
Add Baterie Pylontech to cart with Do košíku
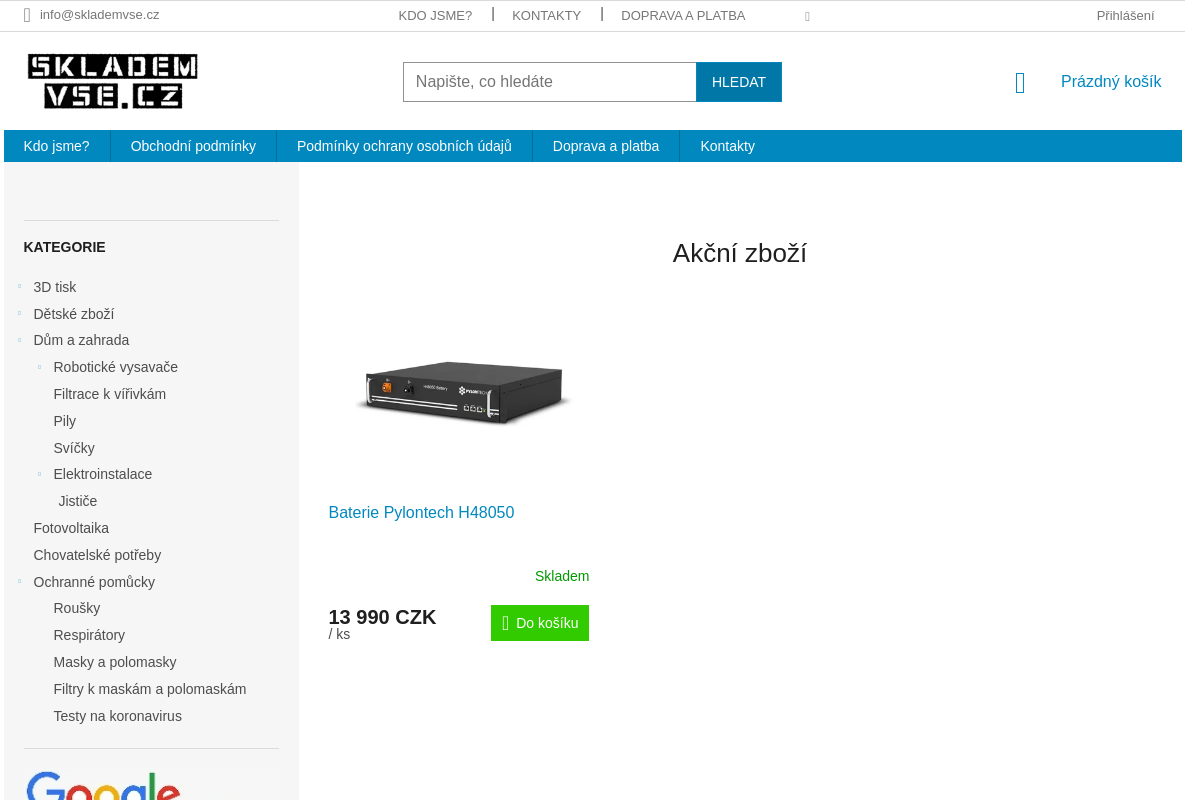pyautogui.click(x=540, y=623)
